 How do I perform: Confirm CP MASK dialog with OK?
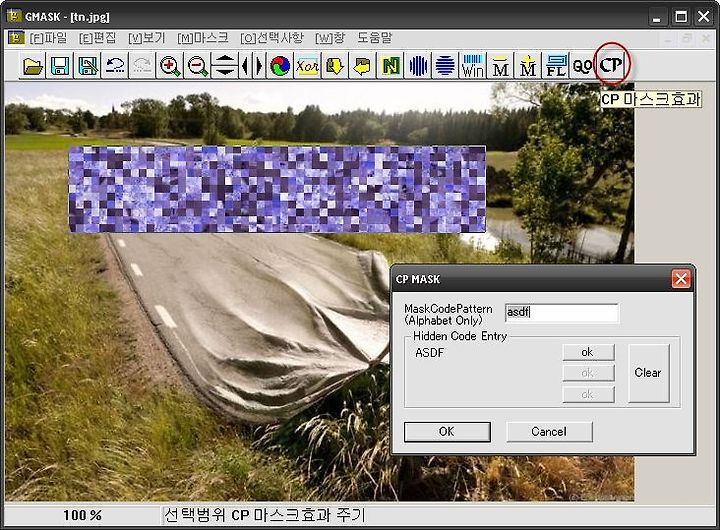pyautogui.click(x=447, y=432)
